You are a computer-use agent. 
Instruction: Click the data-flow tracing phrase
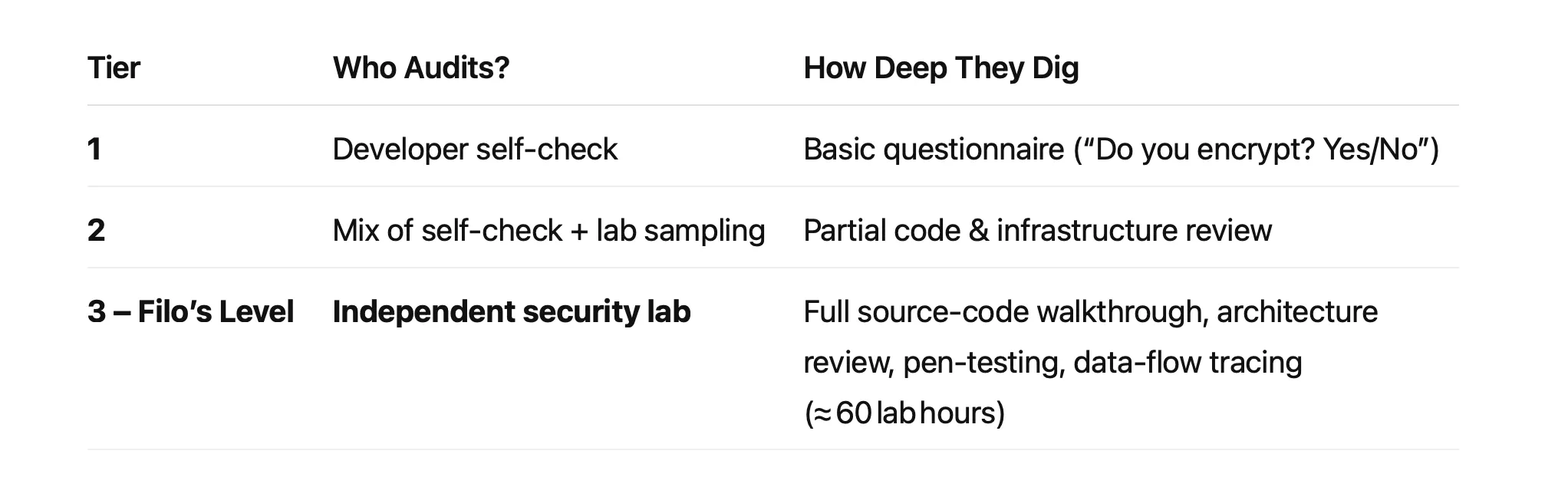1187,363
